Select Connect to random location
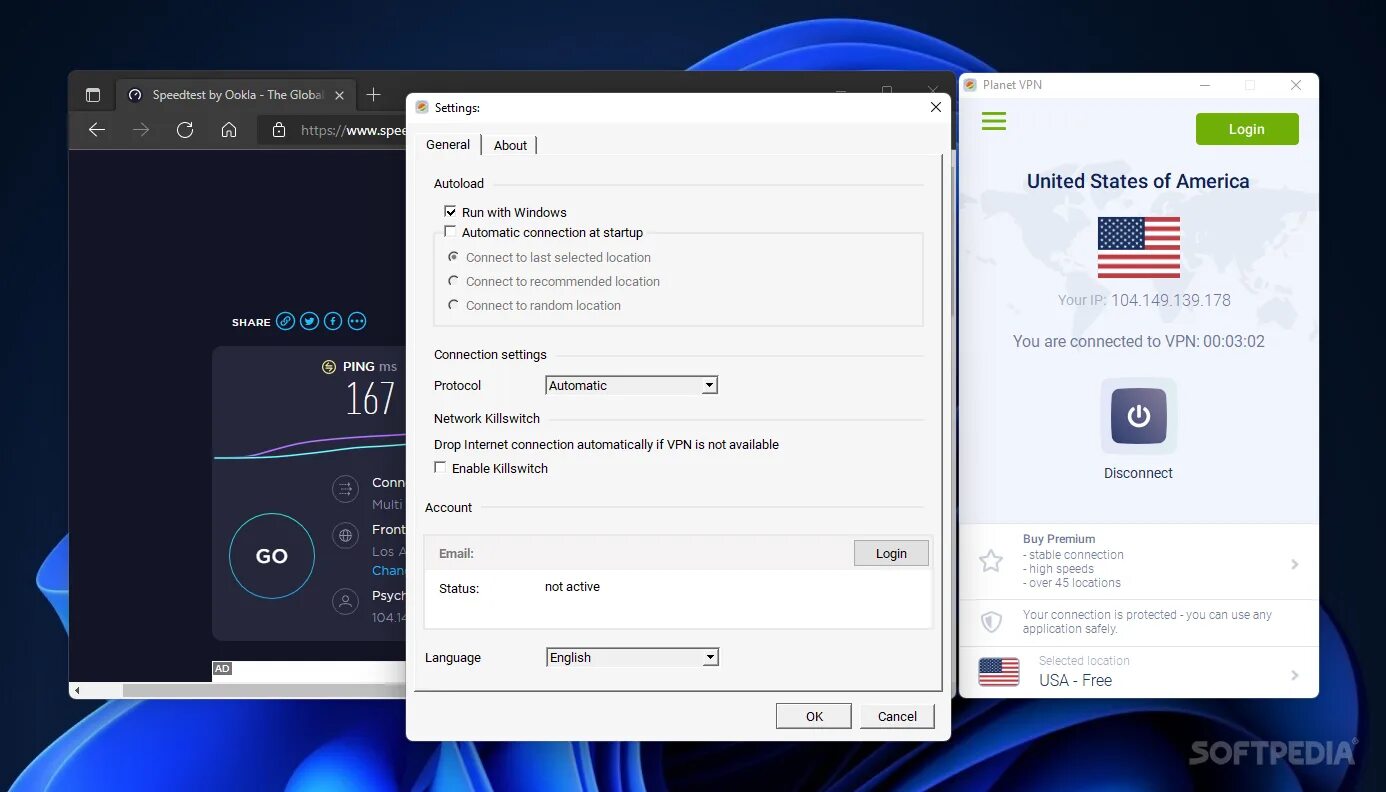The image size is (1386, 792). click(454, 305)
